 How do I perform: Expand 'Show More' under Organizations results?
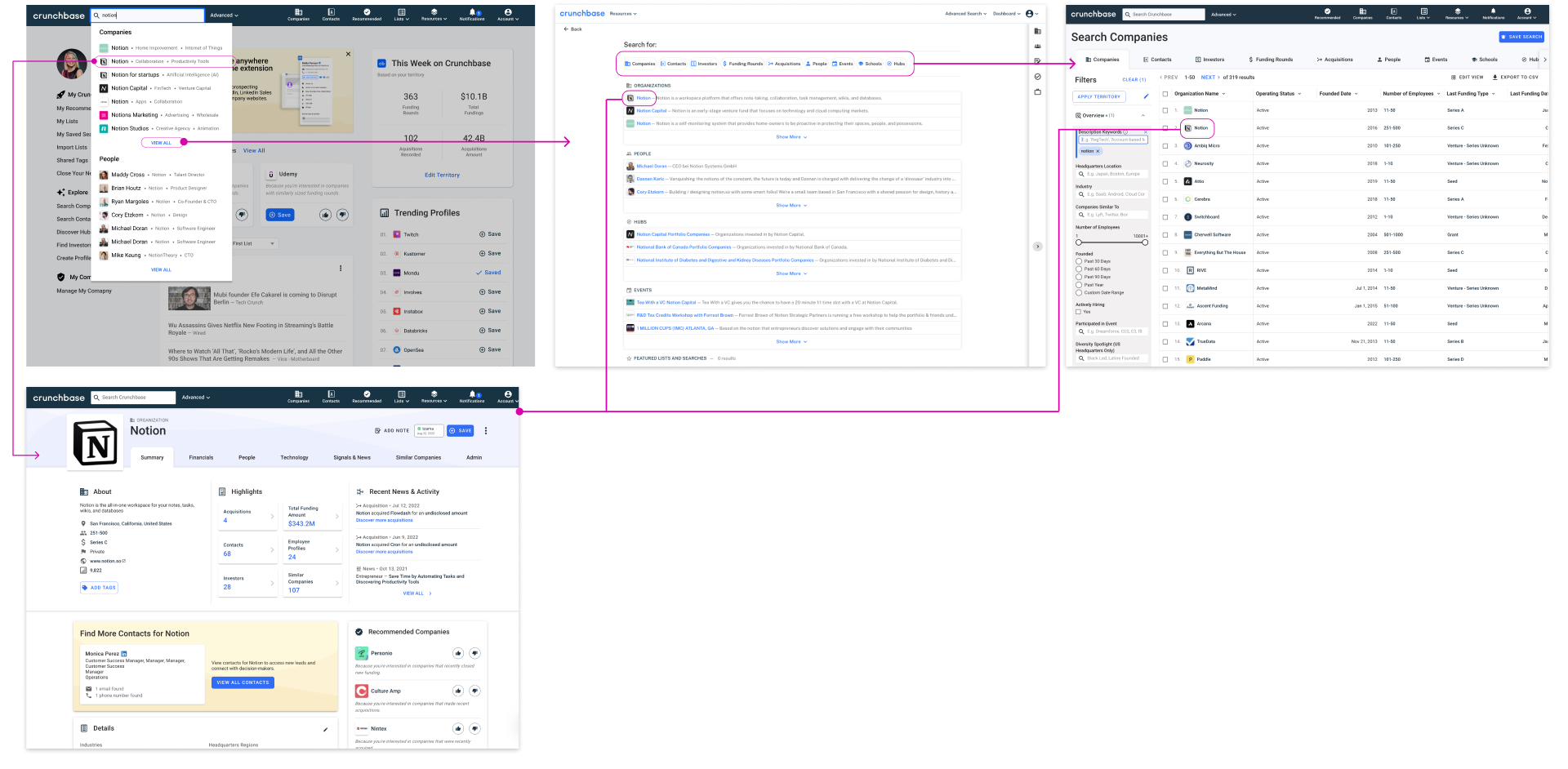[x=791, y=137]
